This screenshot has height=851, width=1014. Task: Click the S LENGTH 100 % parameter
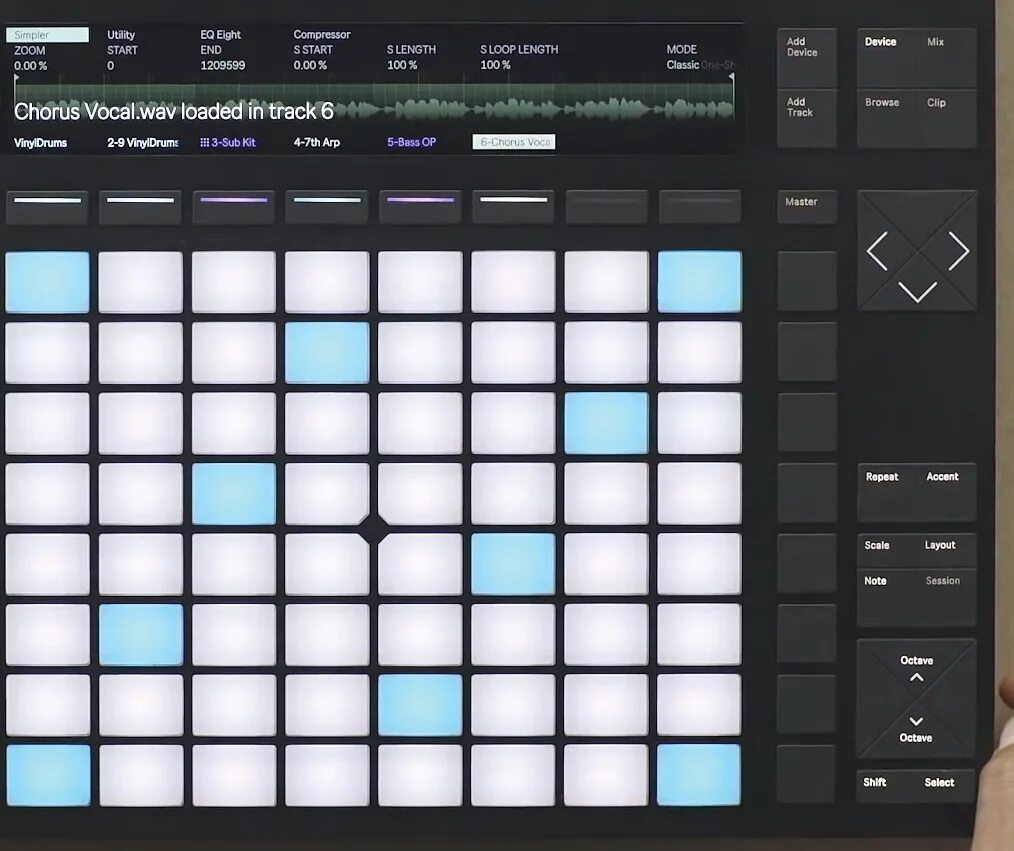coord(411,57)
